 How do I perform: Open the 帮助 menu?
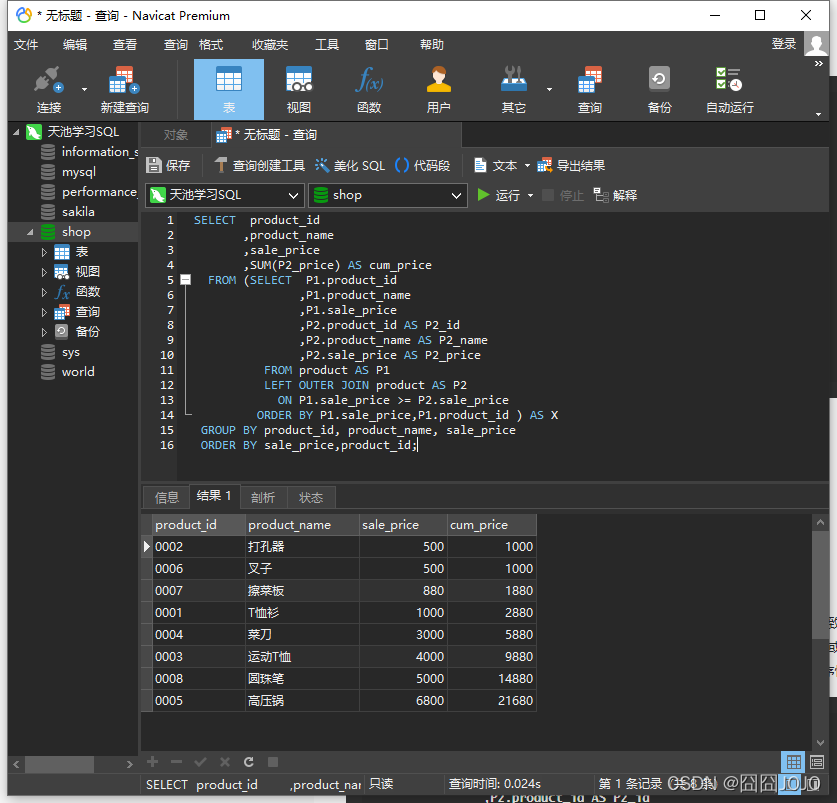point(431,45)
